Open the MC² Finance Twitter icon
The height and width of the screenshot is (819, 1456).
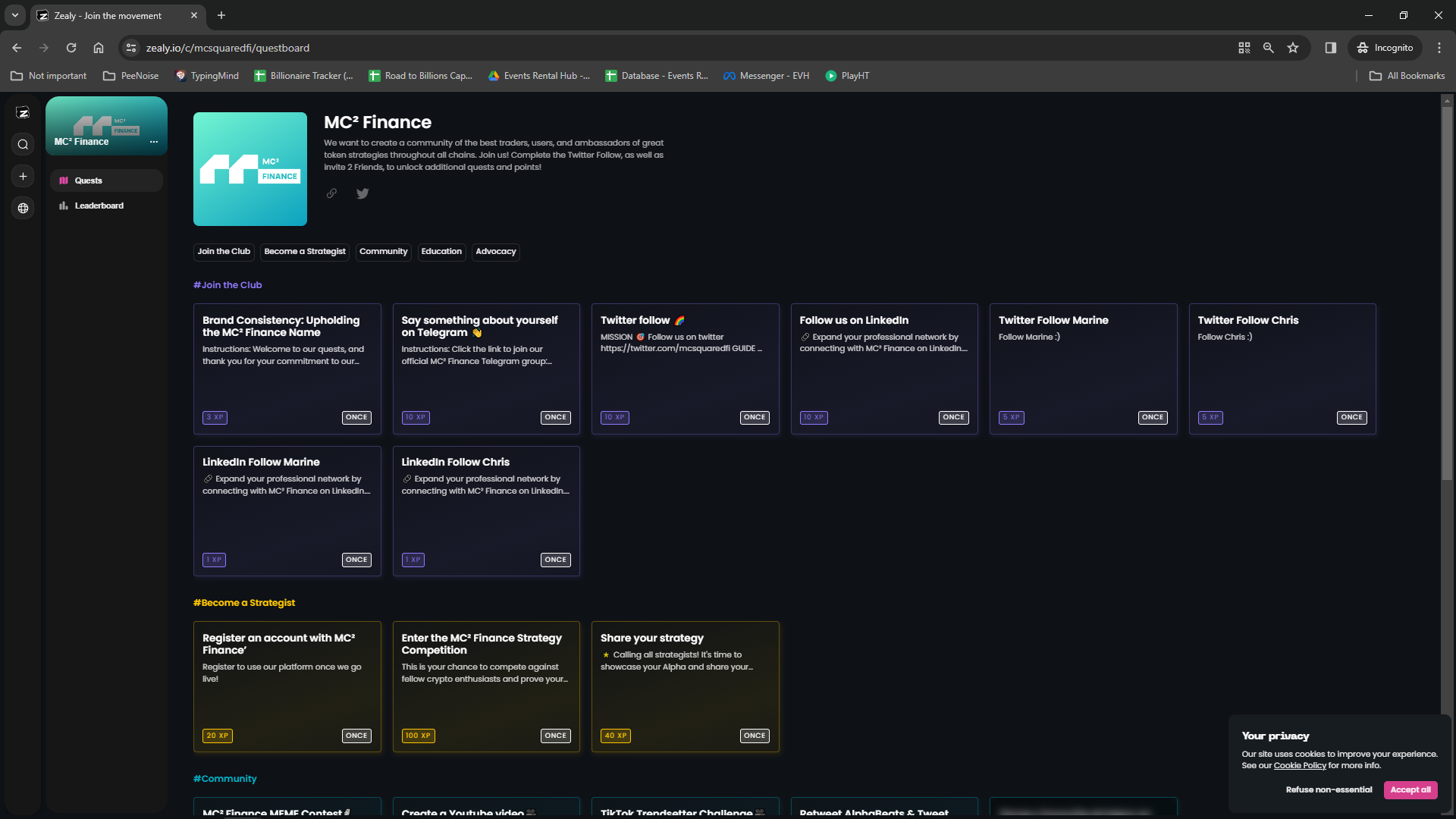coord(362,193)
